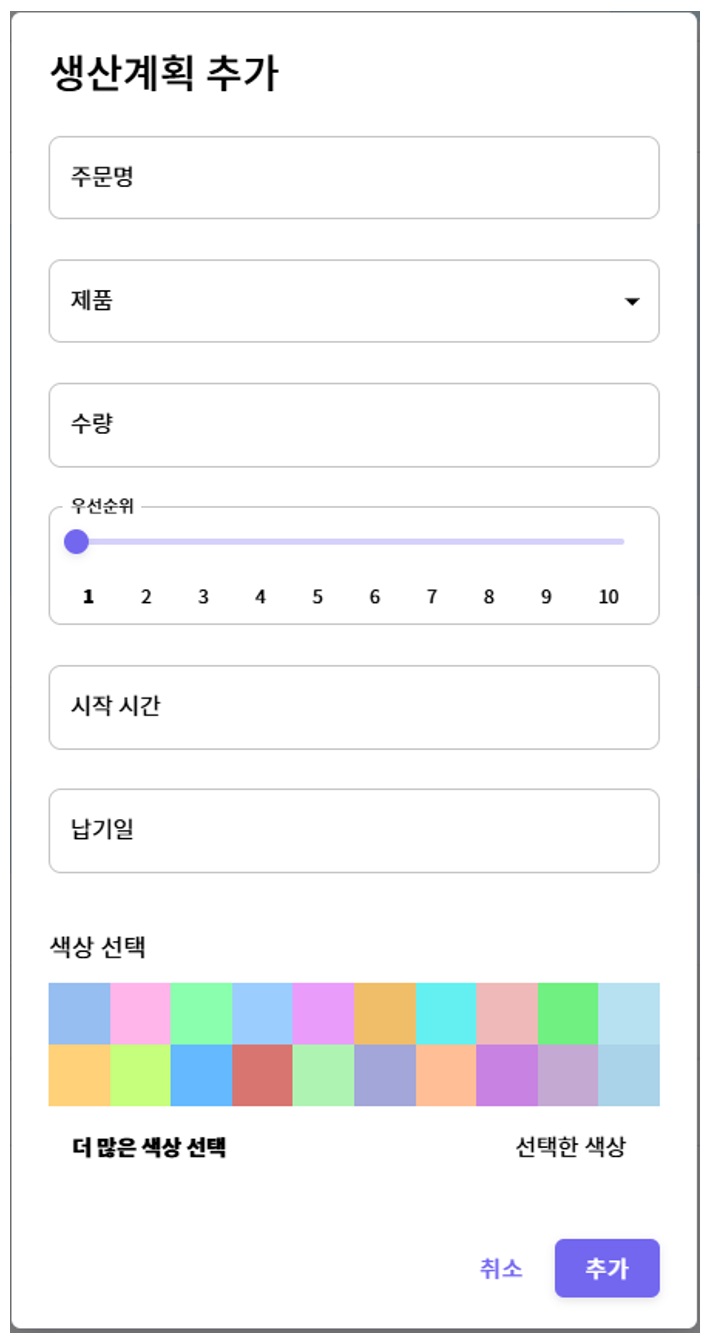Viewport: 710px width, 1342px height.
Task: Select the blue color swatch in the top-left
Action: 78,1012
